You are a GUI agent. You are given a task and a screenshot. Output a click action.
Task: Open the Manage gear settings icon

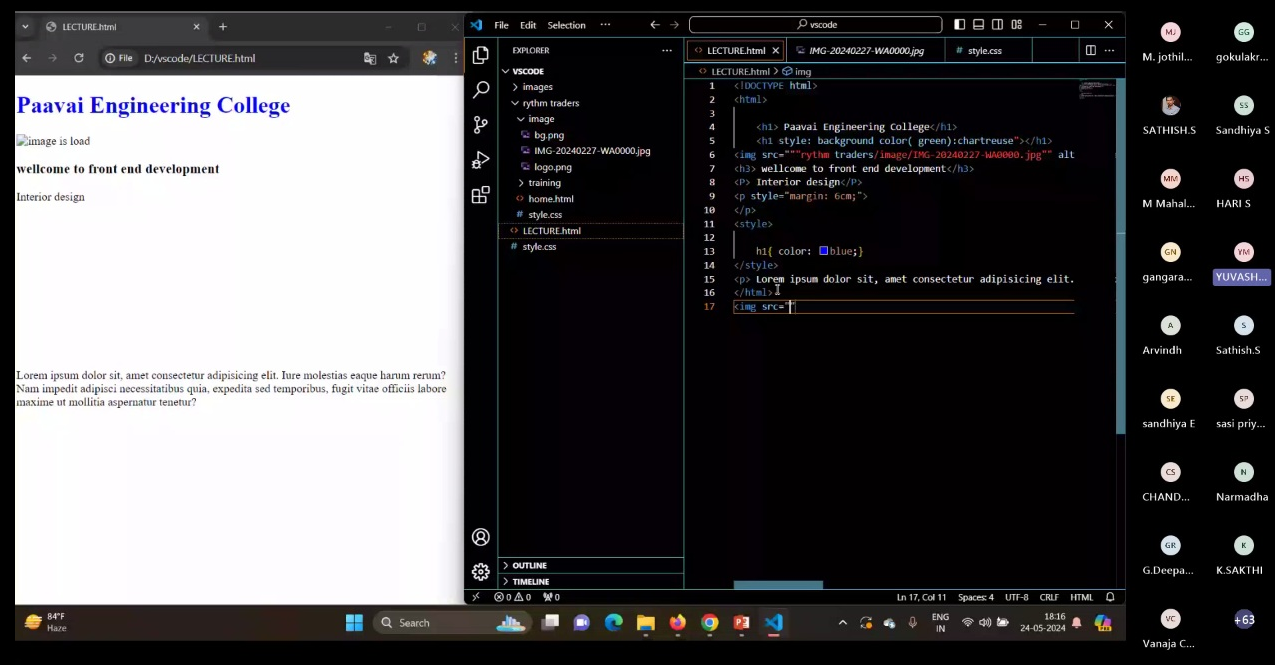coord(481,572)
